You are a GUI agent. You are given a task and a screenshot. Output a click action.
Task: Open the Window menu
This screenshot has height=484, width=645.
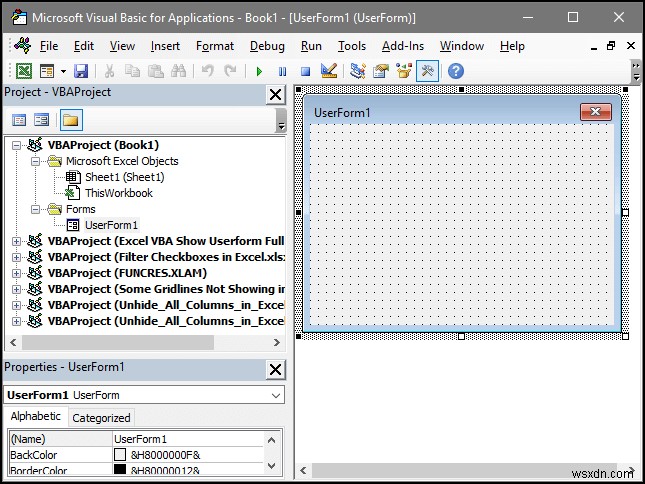point(462,46)
